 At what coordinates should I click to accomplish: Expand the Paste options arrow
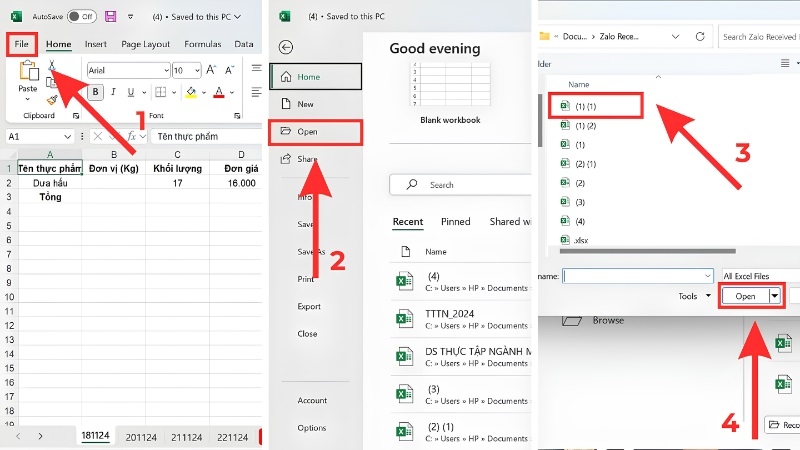(28, 98)
